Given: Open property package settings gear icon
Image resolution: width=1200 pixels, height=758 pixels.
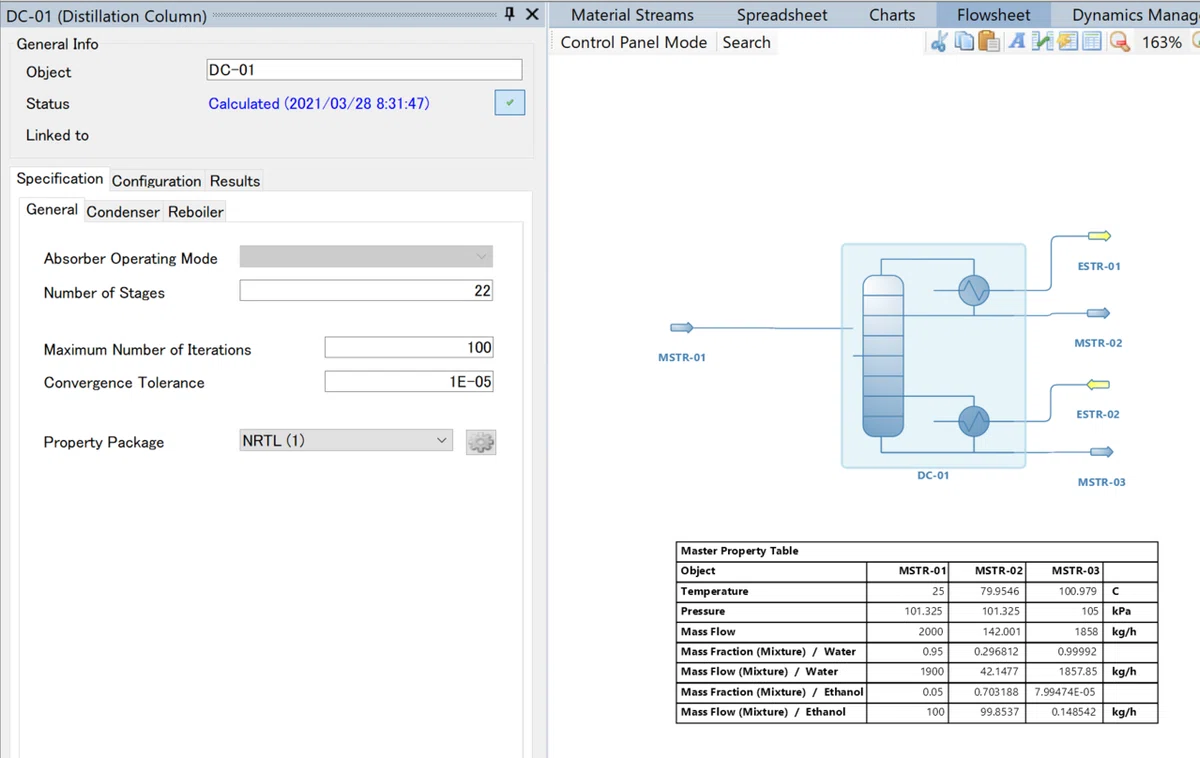Looking at the screenshot, I should point(481,442).
